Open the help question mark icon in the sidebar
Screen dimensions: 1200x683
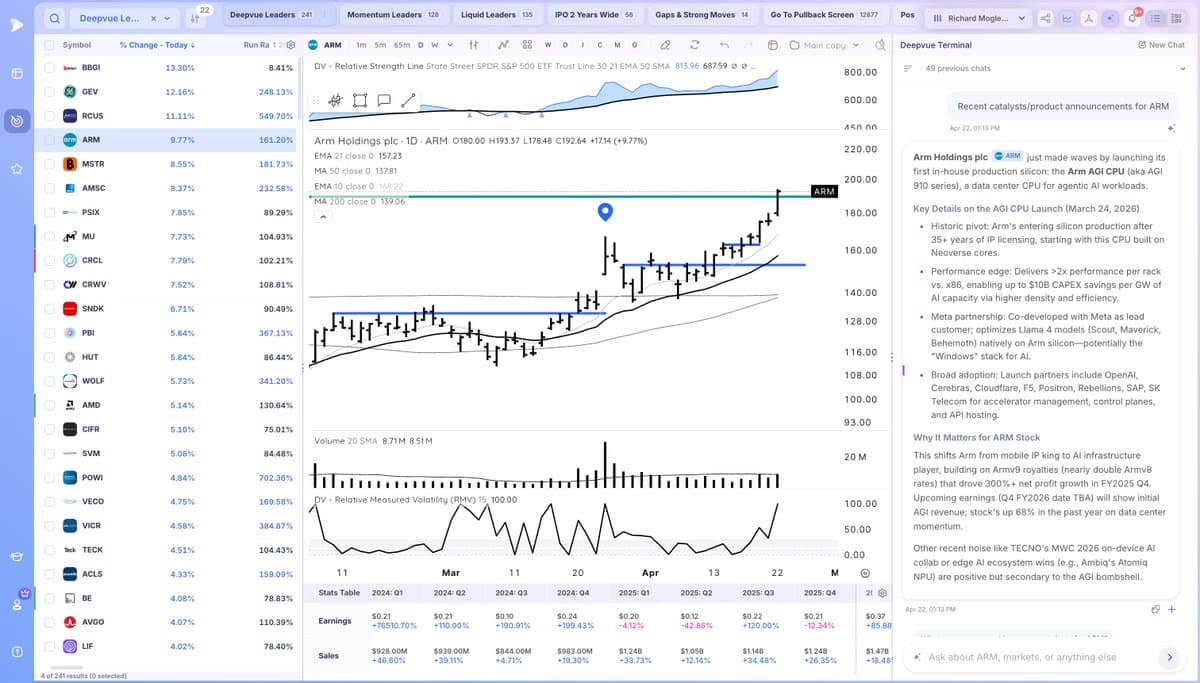point(17,652)
